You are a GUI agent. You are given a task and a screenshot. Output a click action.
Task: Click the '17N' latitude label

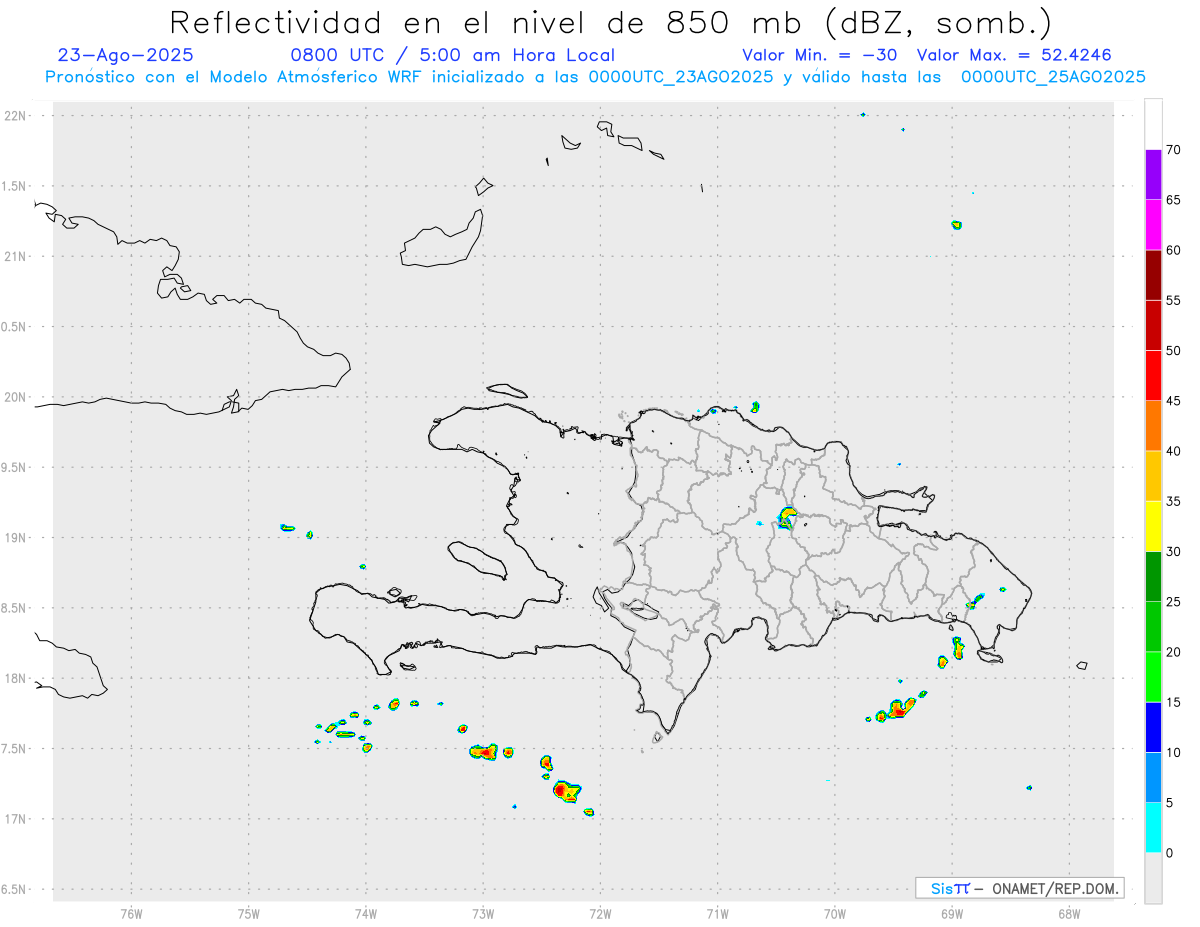pos(15,819)
